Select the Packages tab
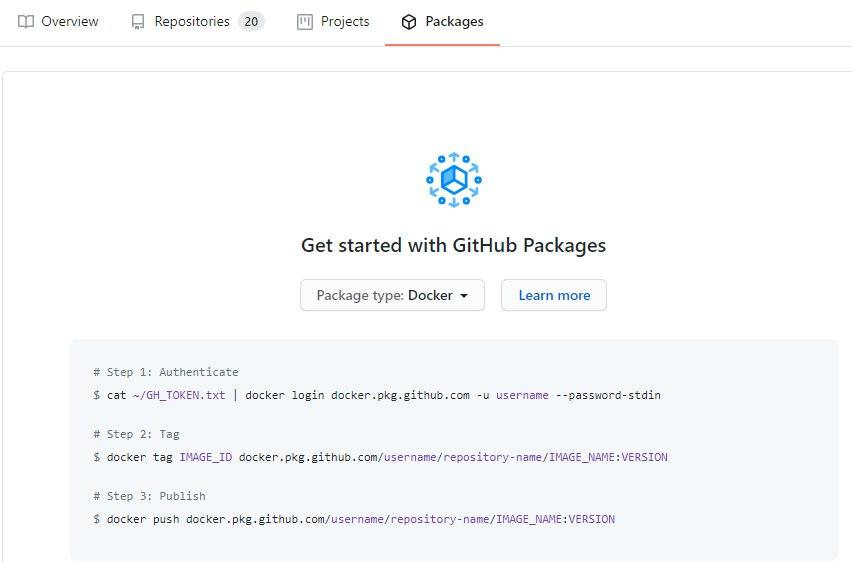The height and width of the screenshot is (562, 852). tap(453, 21)
